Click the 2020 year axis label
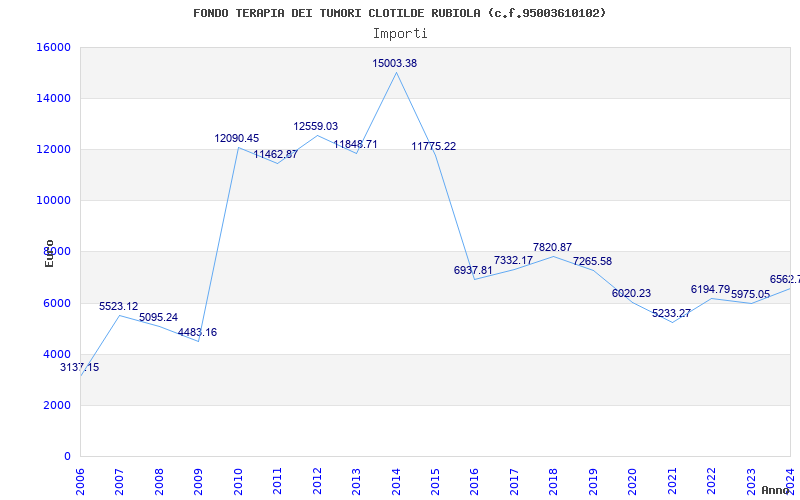Image resolution: width=800 pixels, height=500 pixels. (x=633, y=482)
